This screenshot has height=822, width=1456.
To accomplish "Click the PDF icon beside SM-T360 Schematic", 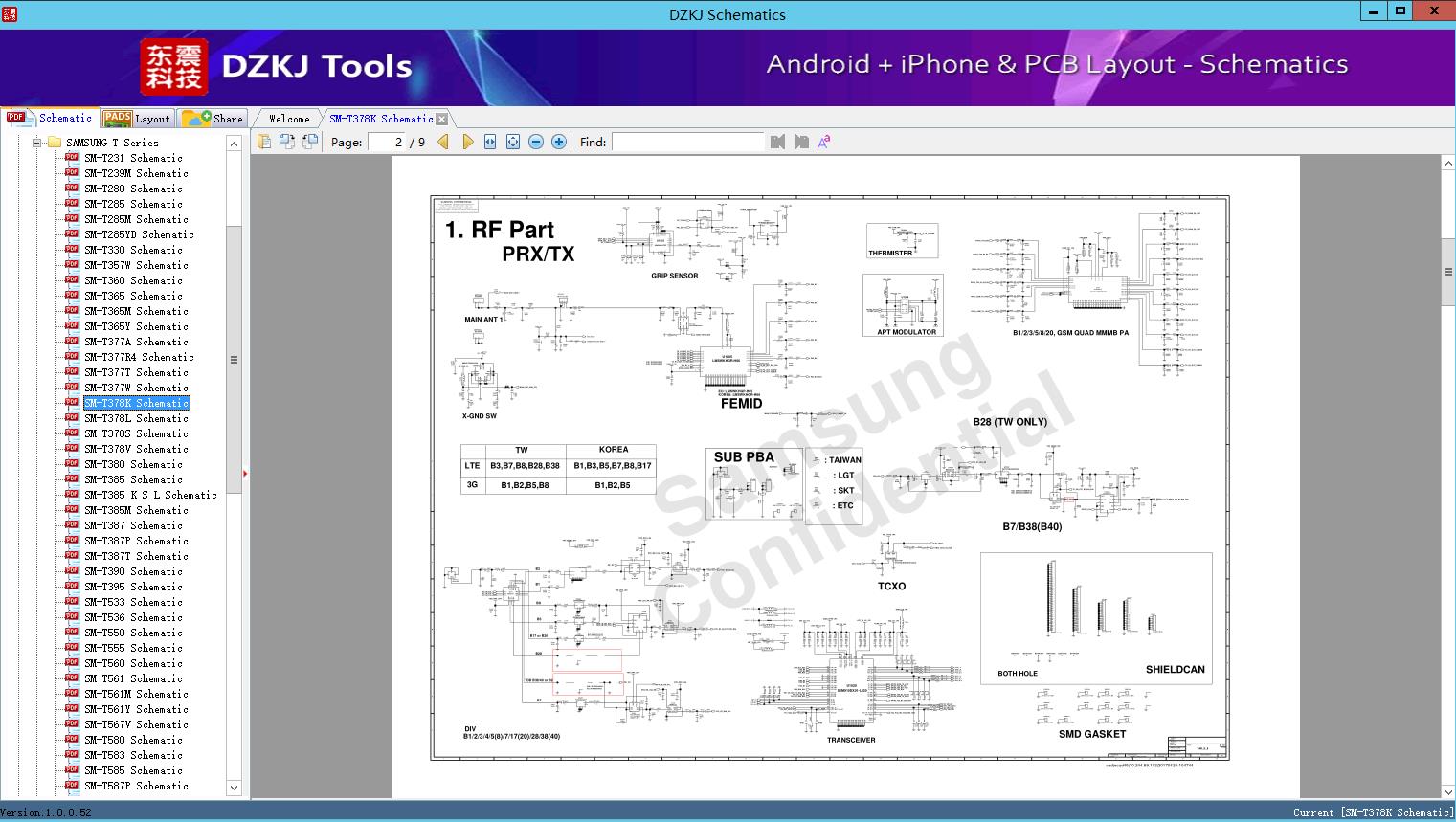I will (72, 279).
